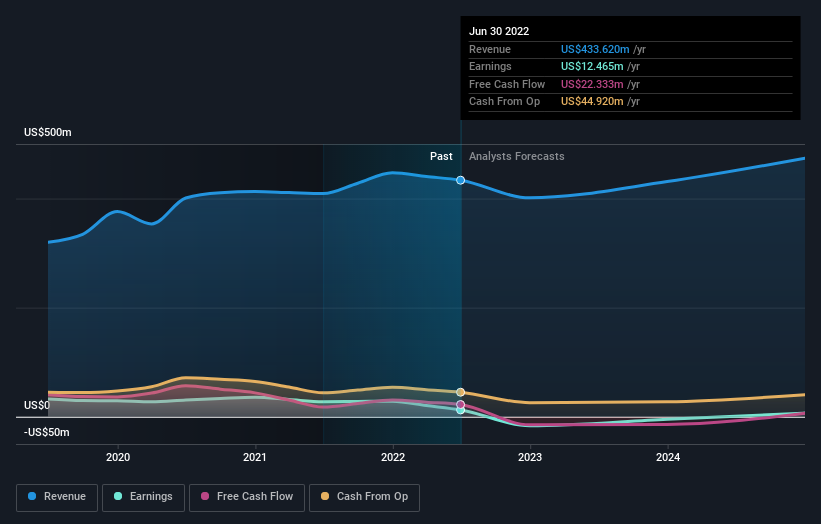Click the 2021 x-axis label
The width and height of the screenshot is (821, 524).
click(255, 457)
